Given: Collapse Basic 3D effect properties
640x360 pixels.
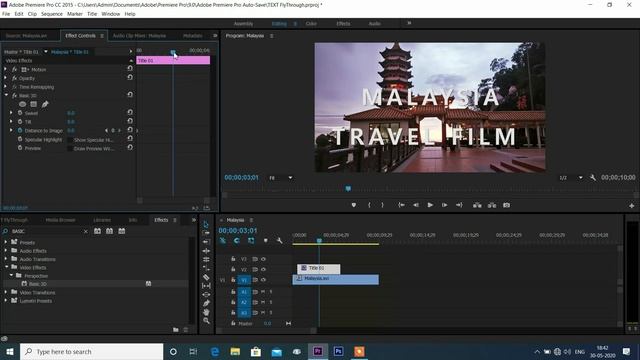Looking at the screenshot, I should [6, 95].
